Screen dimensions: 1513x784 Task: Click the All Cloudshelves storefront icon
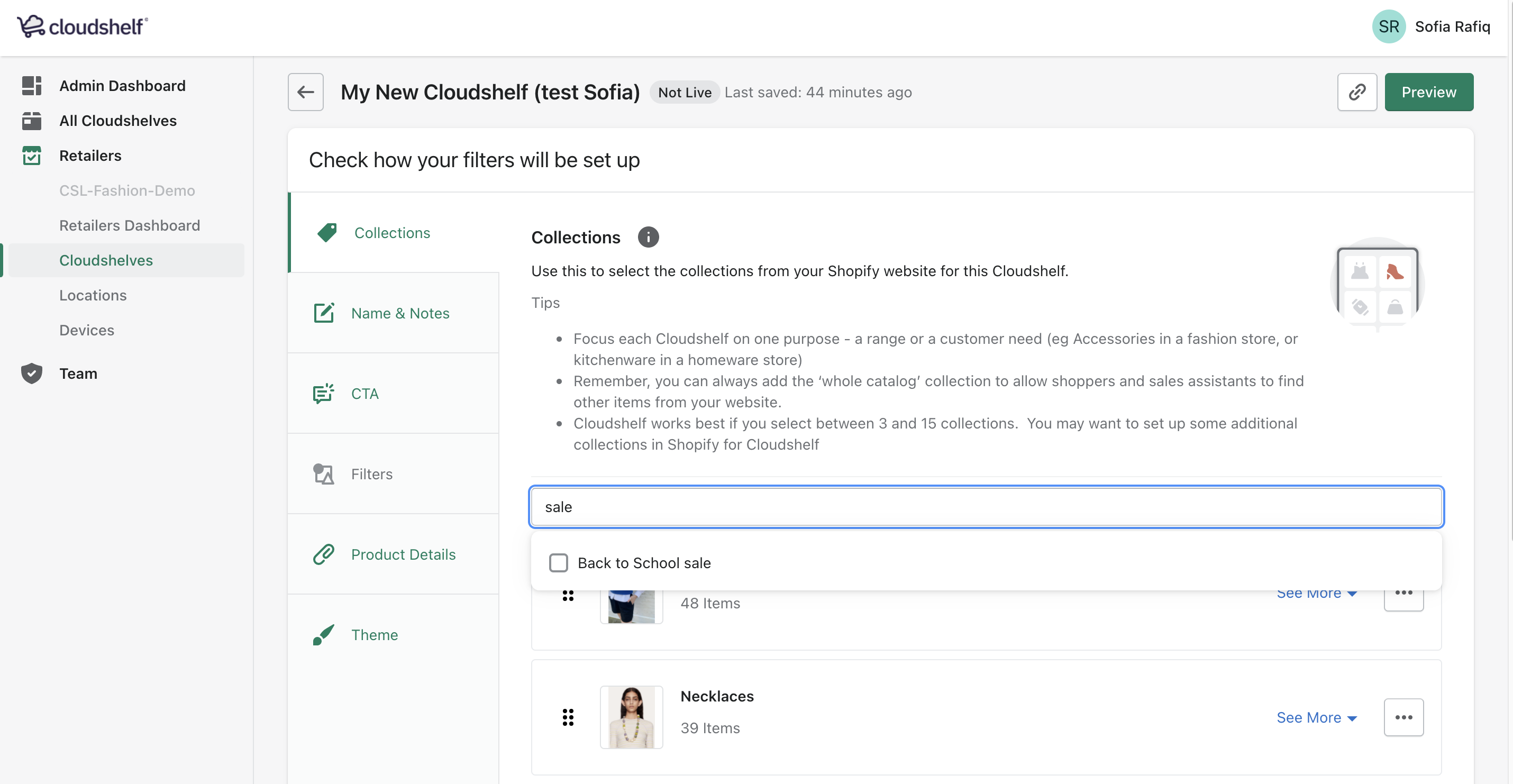(32, 121)
